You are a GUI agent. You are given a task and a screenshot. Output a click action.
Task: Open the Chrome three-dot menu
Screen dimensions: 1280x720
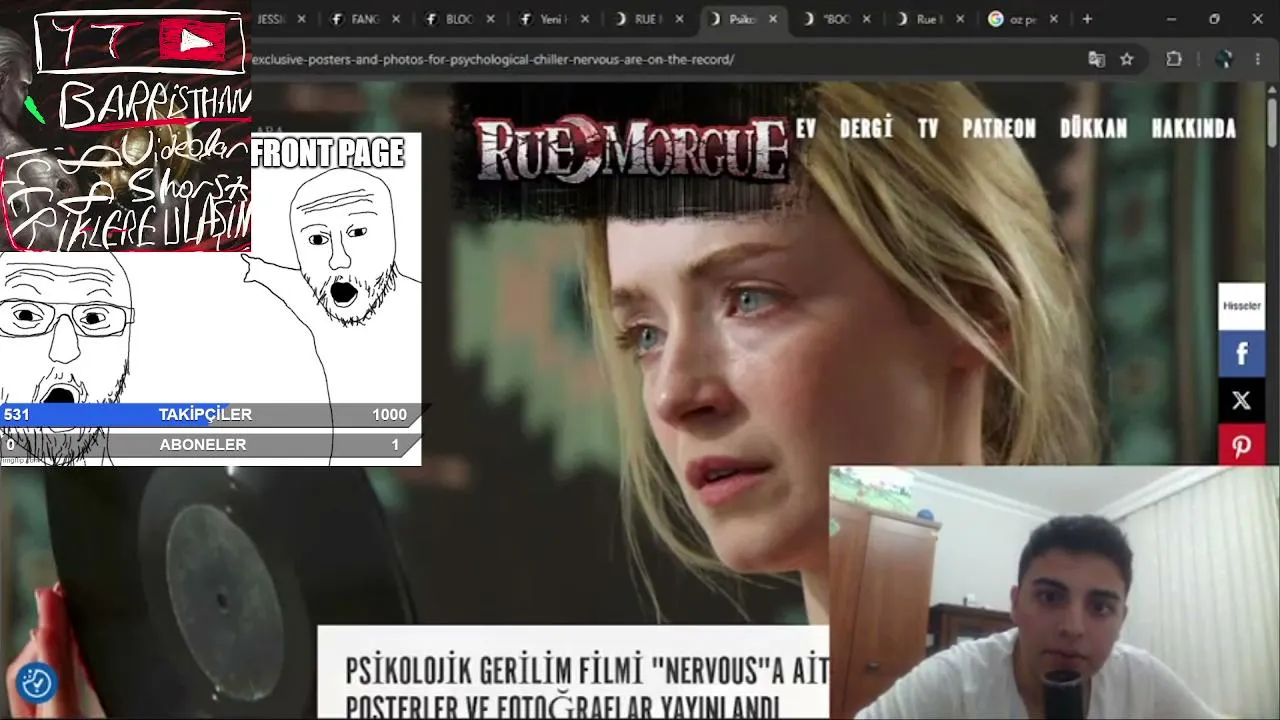pos(1257,59)
